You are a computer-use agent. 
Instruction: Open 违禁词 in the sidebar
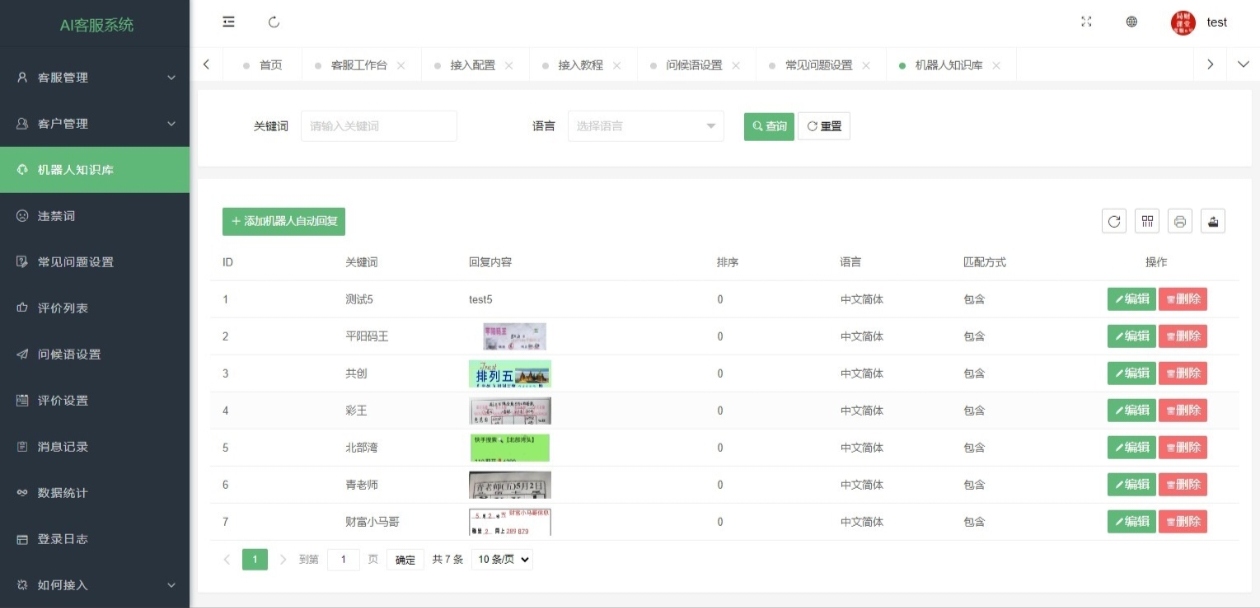pyautogui.click(x=95, y=216)
